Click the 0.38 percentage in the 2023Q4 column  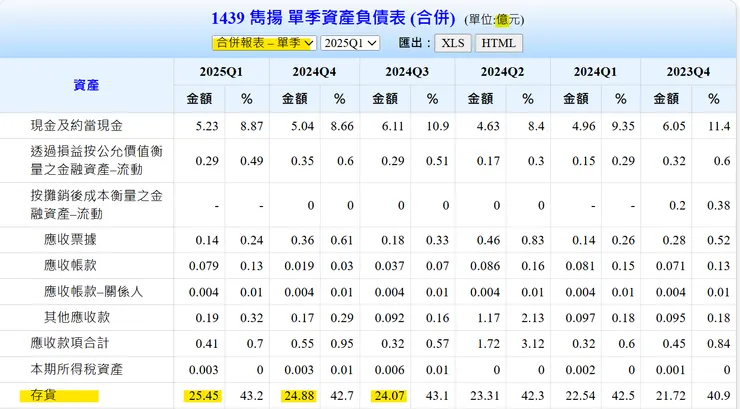(x=719, y=205)
